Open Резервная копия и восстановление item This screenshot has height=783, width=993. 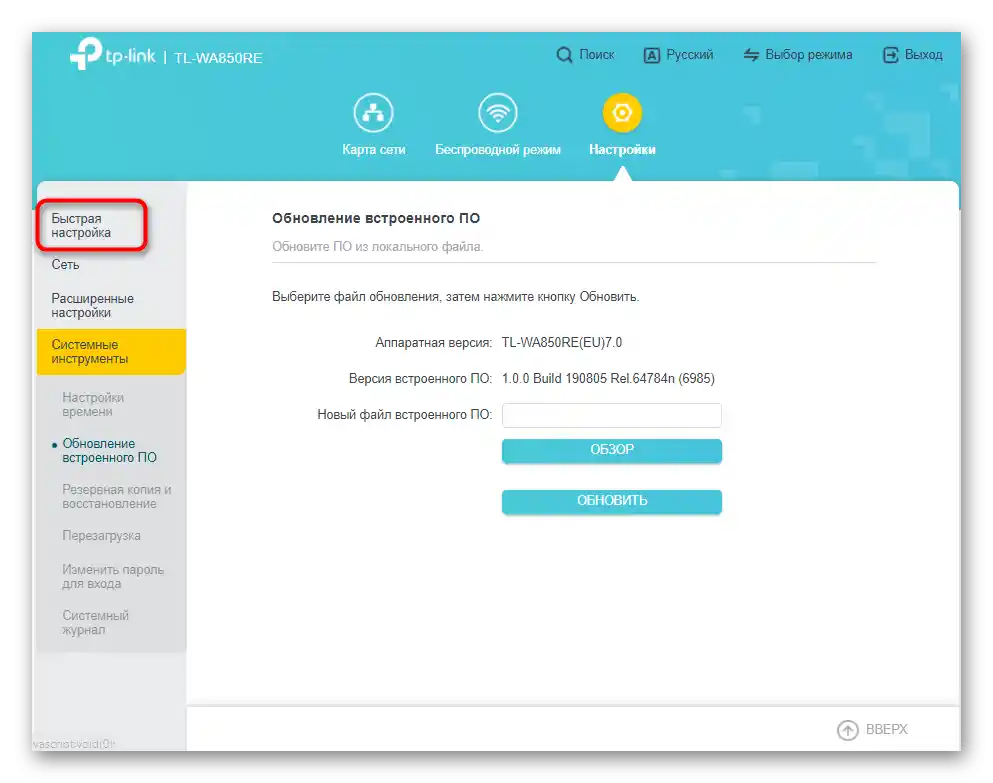click(x=117, y=497)
